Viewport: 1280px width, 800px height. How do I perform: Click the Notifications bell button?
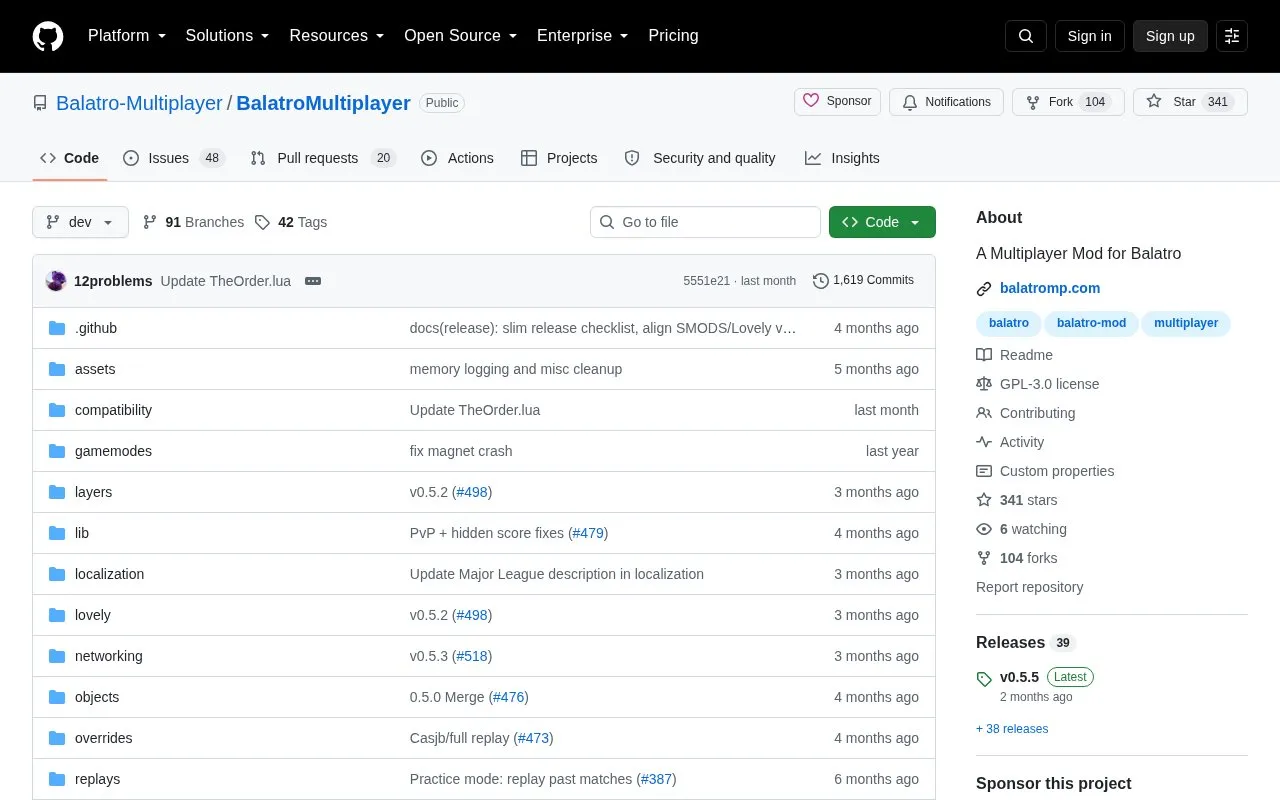click(x=946, y=102)
